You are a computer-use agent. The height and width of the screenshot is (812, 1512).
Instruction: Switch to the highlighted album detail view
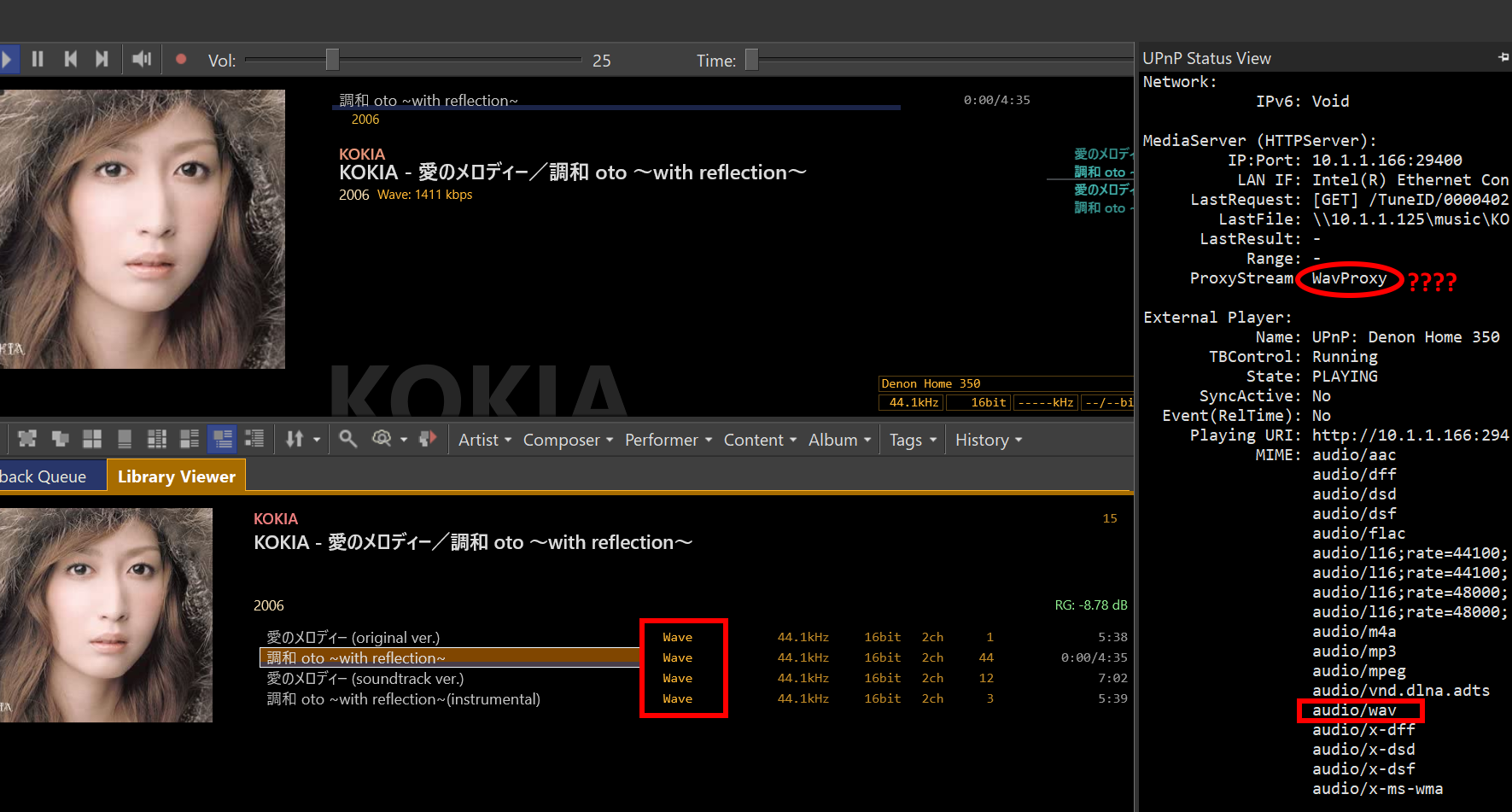point(223,439)
